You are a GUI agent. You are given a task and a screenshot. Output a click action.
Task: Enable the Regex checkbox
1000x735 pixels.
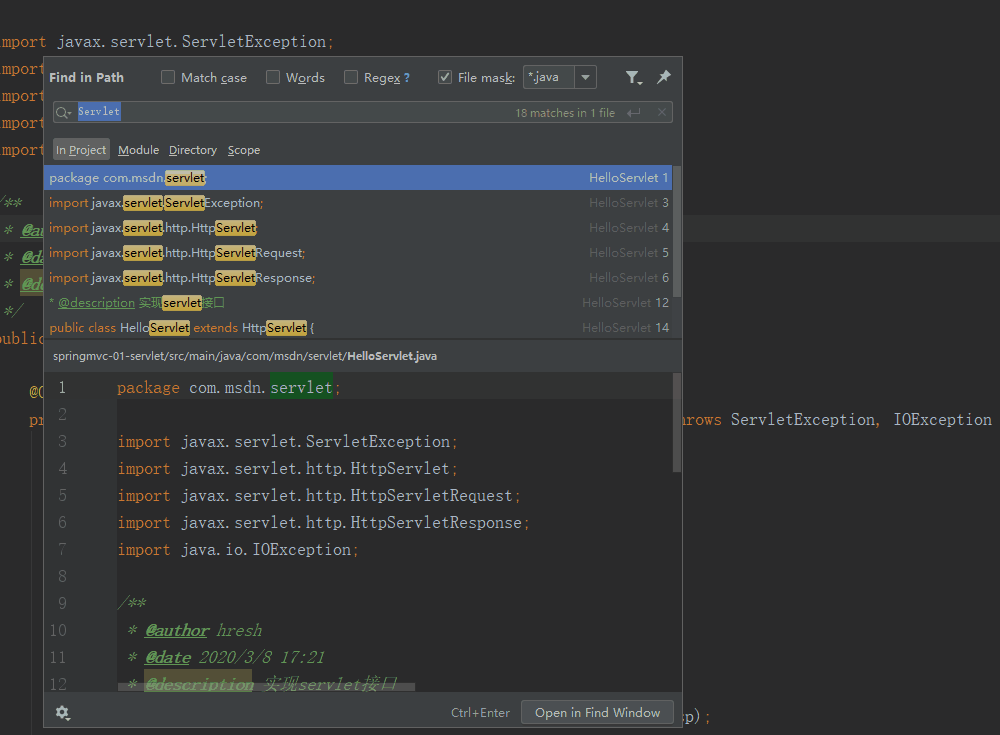click(351, 78)
